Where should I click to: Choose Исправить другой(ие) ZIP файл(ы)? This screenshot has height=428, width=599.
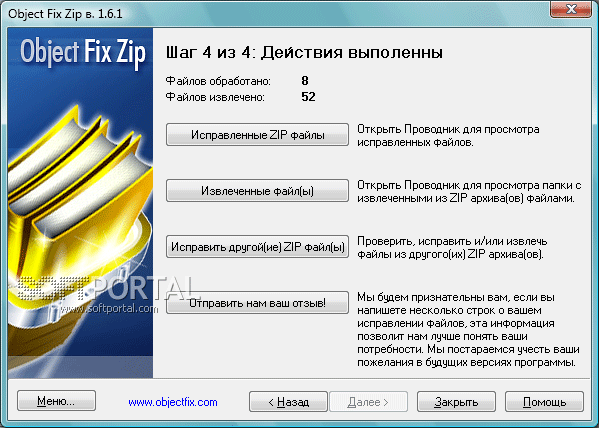point(257,246)
